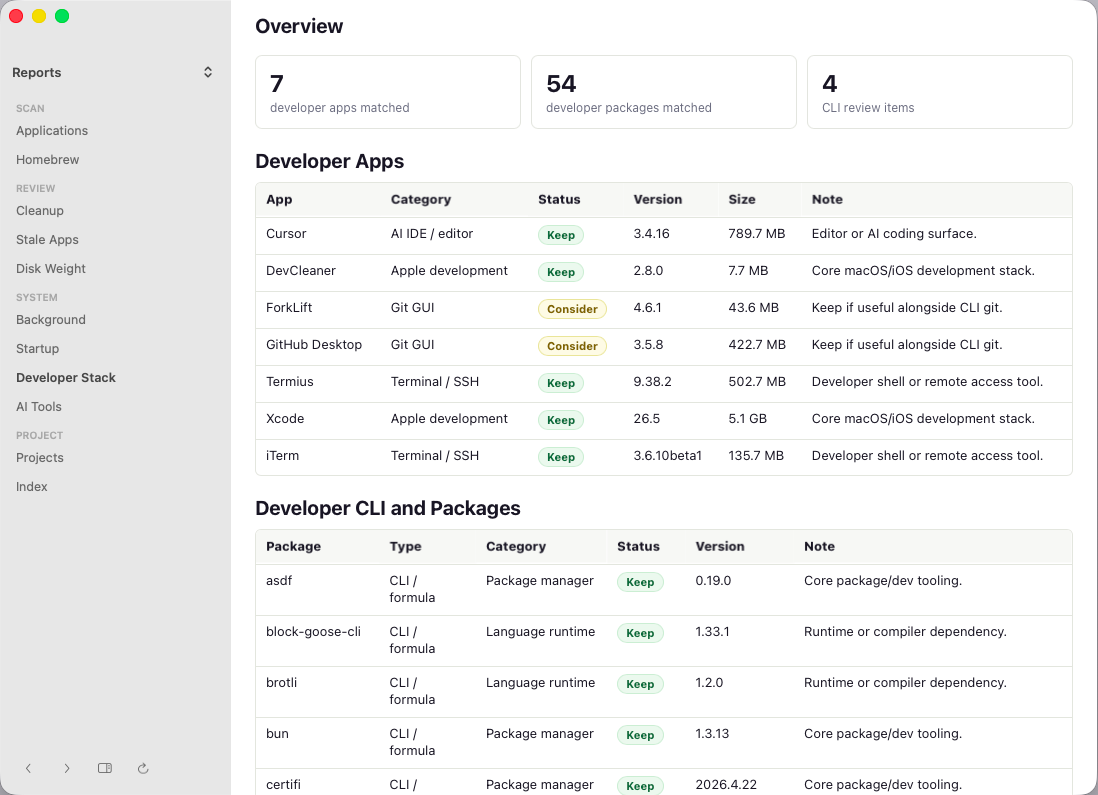Click the Keep badge for Xcode
Image resolution: width=1098 pixels, height=795 pixels.
(560, 420)
